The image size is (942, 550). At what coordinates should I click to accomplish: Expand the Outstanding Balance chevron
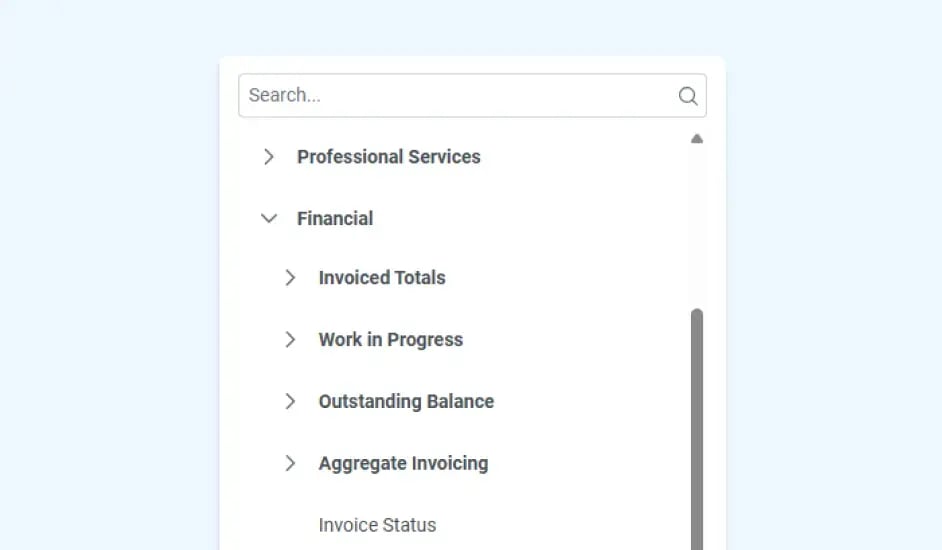[290, 402]
